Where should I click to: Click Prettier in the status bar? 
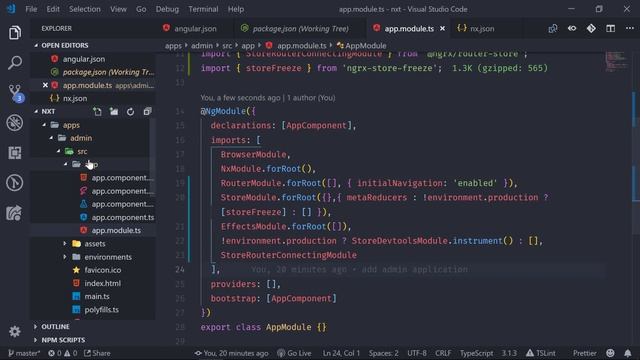(x=584, y=353)
